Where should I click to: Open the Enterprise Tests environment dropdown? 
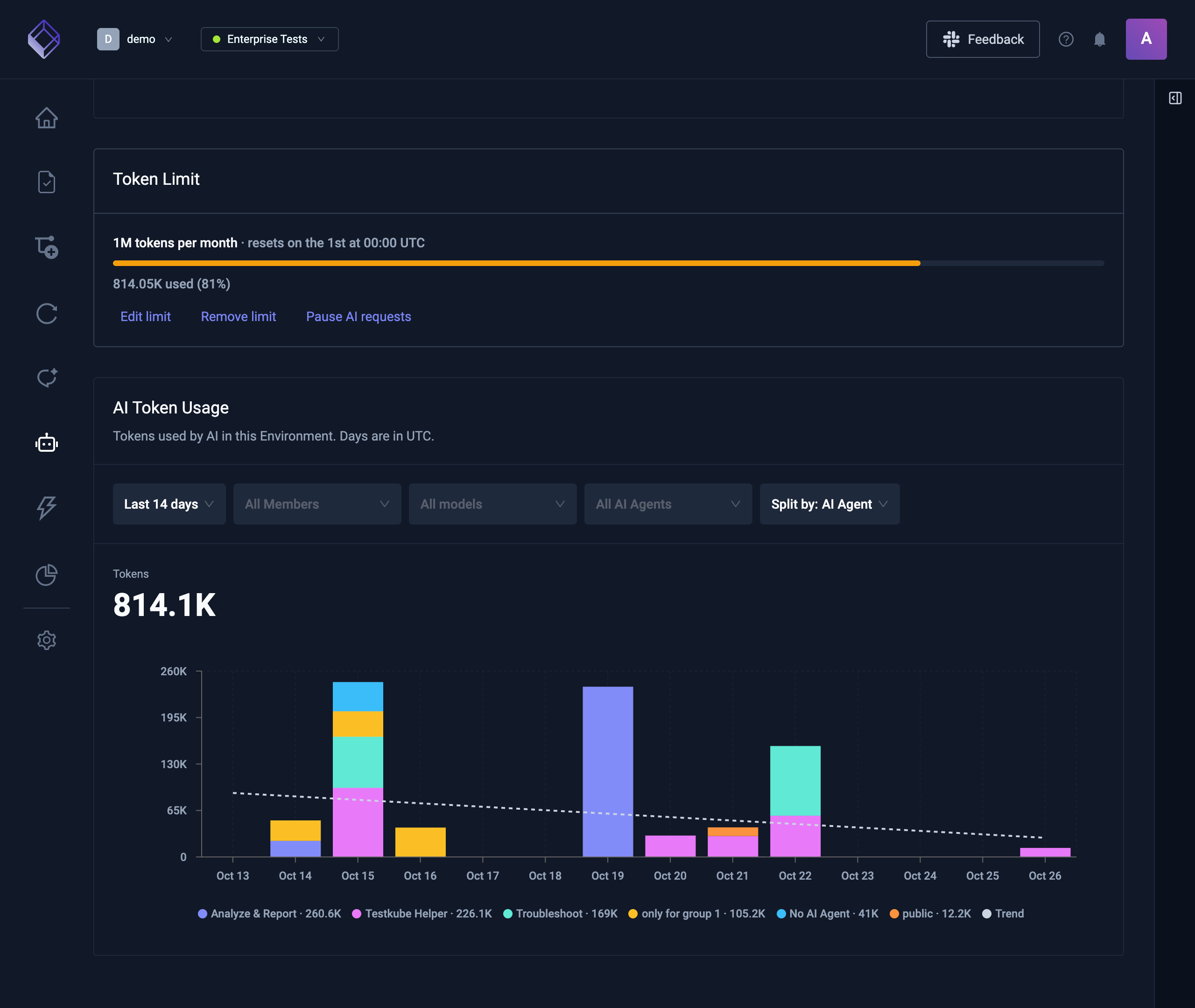pos(269,39)
